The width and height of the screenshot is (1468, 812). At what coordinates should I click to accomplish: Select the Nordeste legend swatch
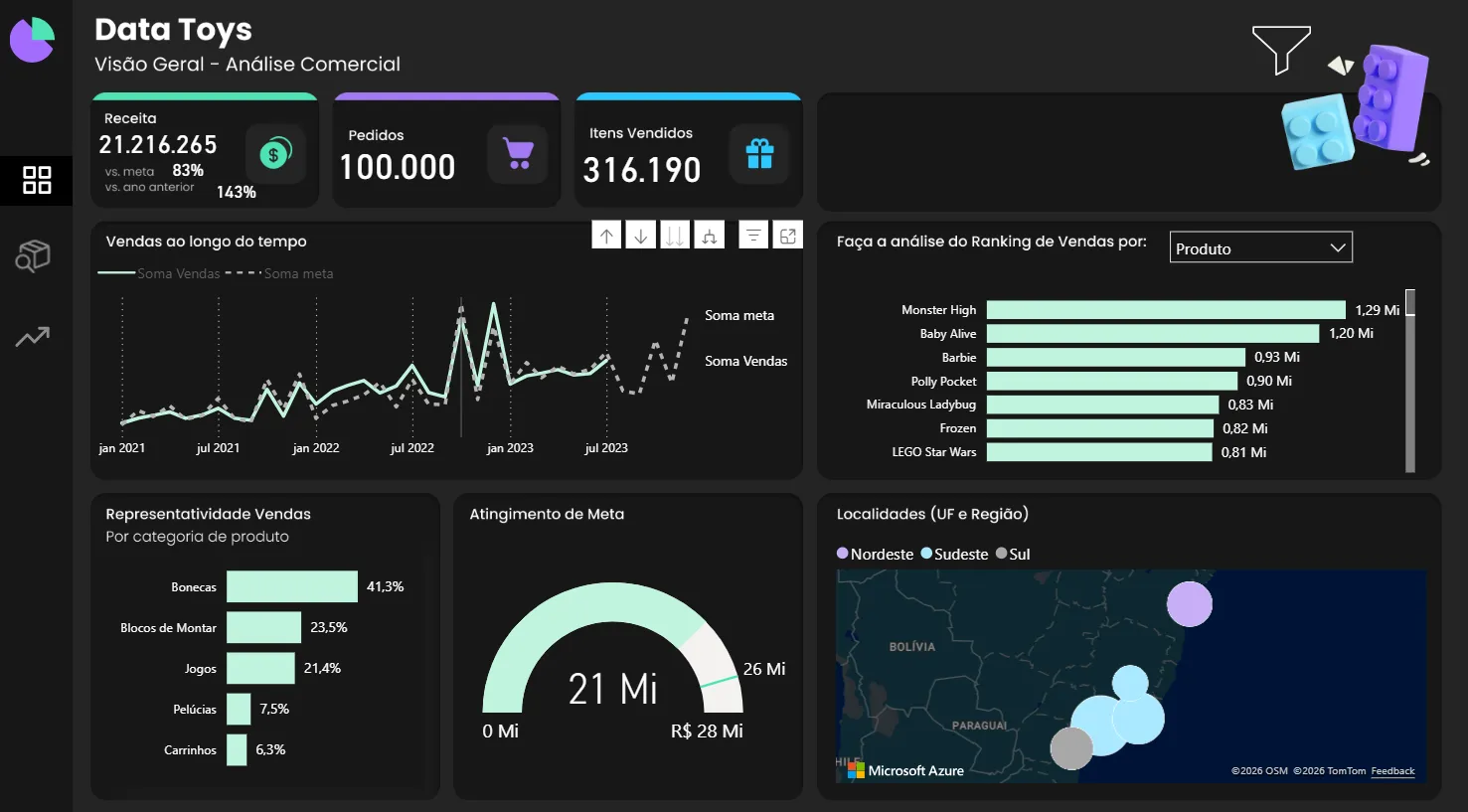(843, 554)
